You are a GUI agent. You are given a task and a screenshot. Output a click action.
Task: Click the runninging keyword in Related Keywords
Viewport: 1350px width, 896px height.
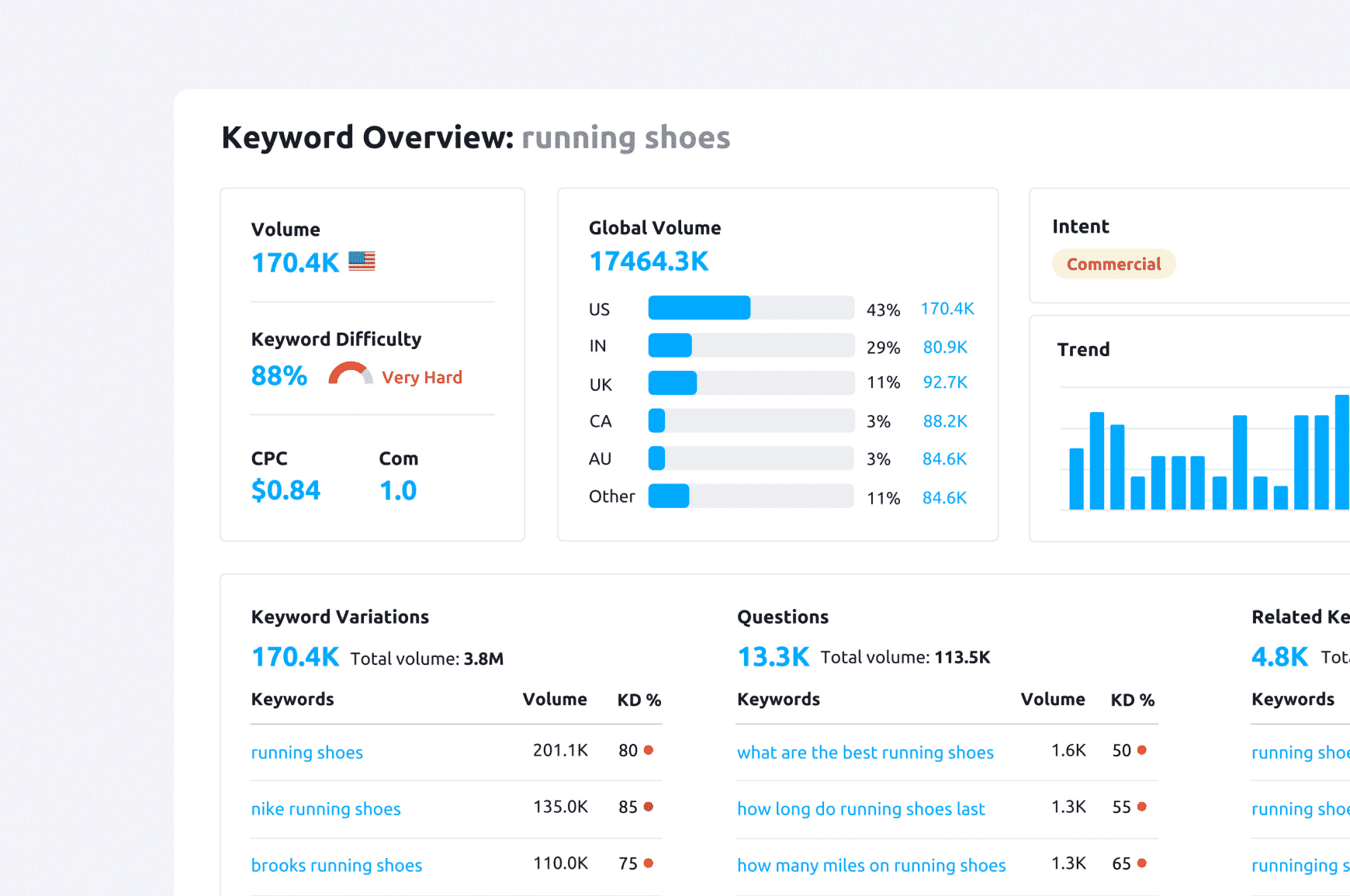click(1300, 866)
